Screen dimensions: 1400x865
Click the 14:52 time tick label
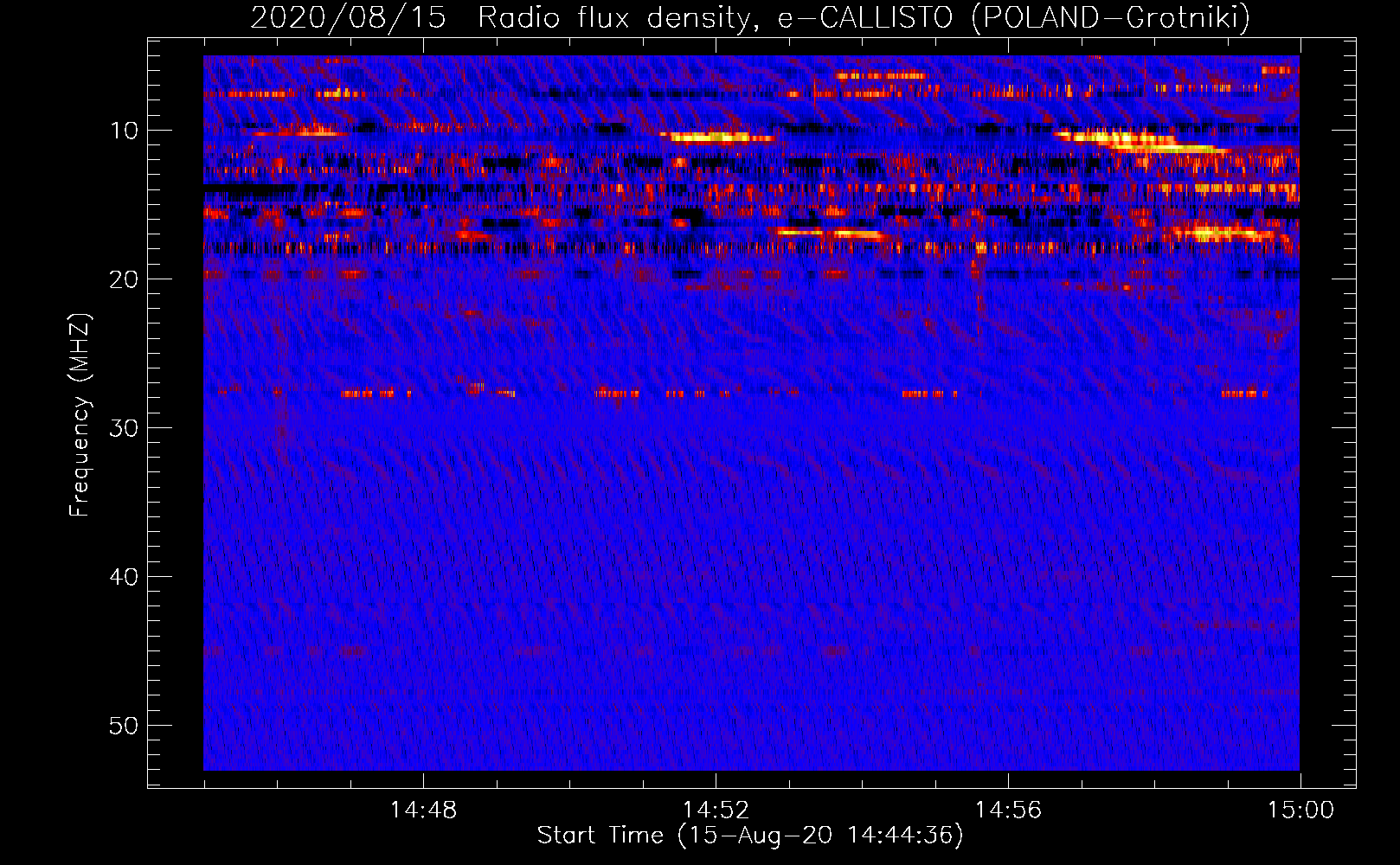tap(716, 811)
